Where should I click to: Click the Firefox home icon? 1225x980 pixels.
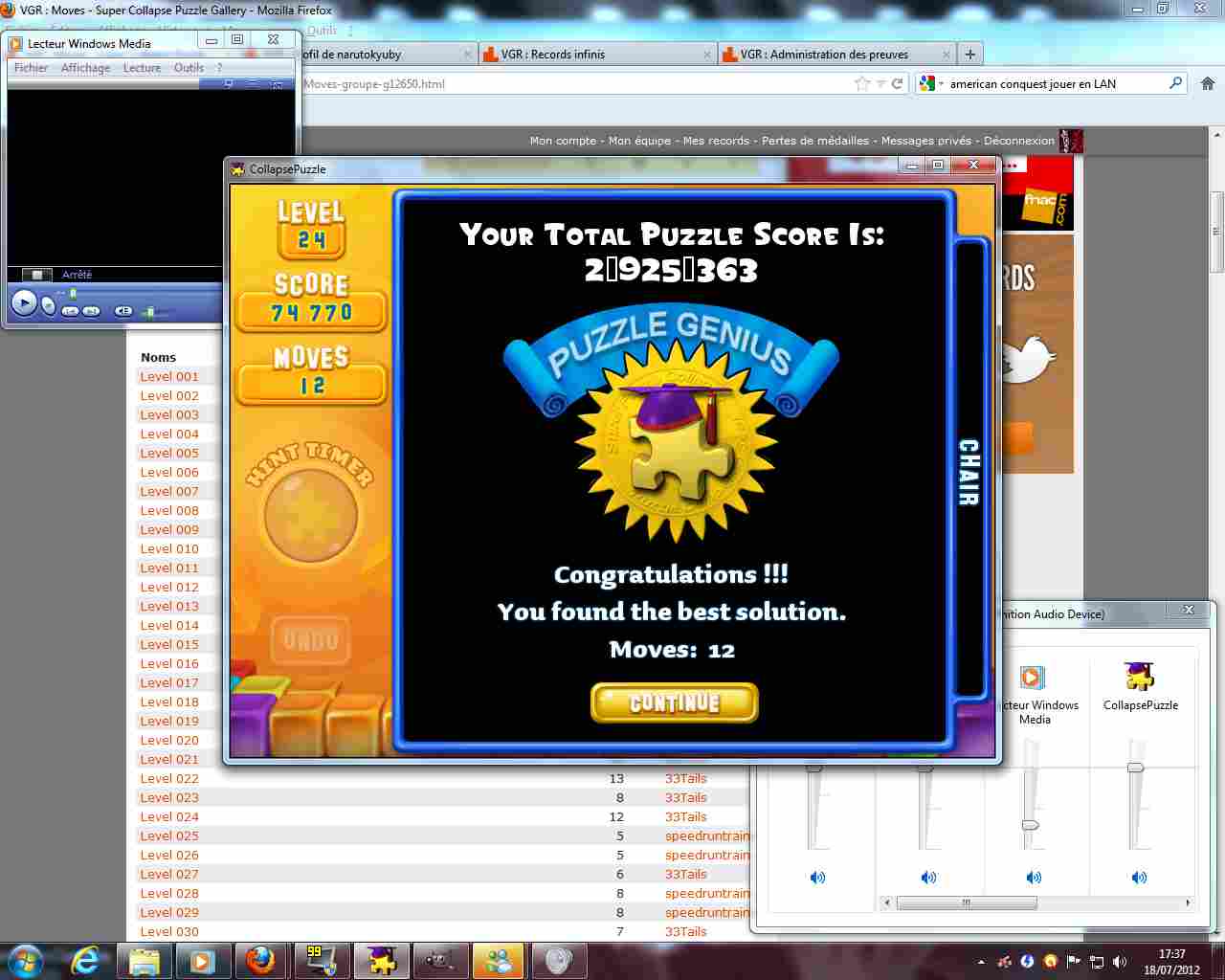(1207, 84)
